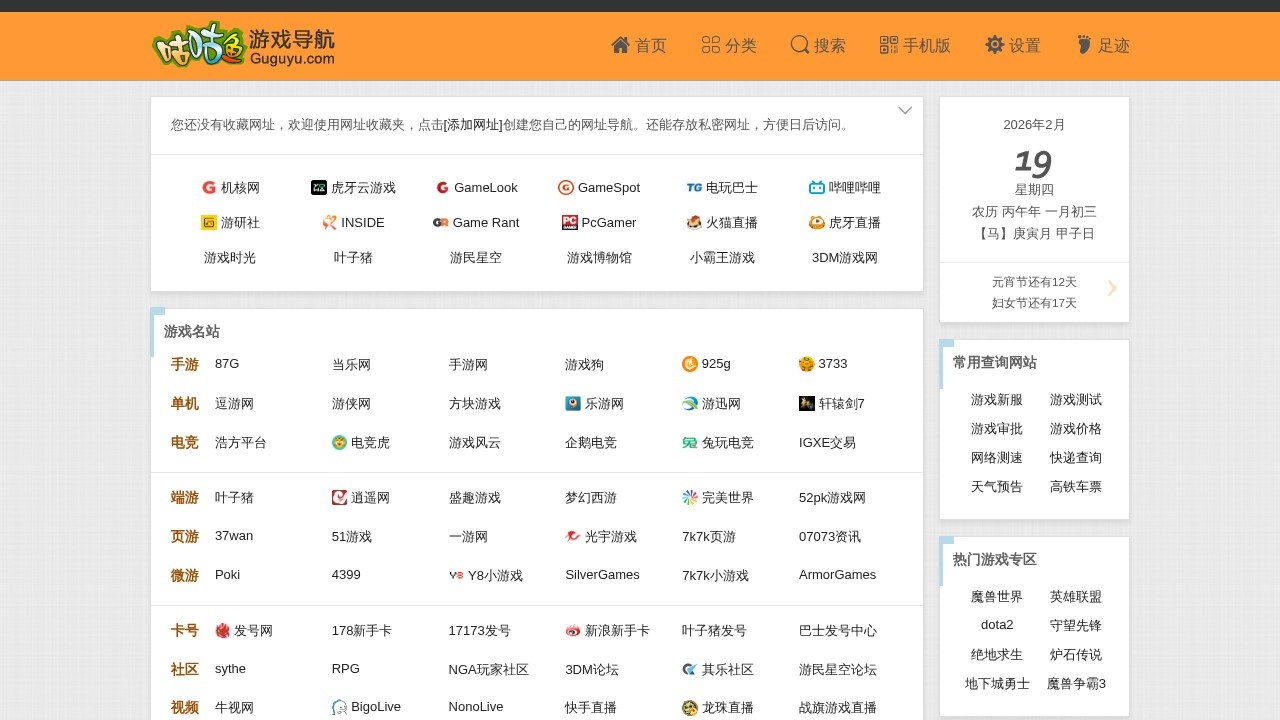Click the 足迹 footprints icon

(1083, 45)
